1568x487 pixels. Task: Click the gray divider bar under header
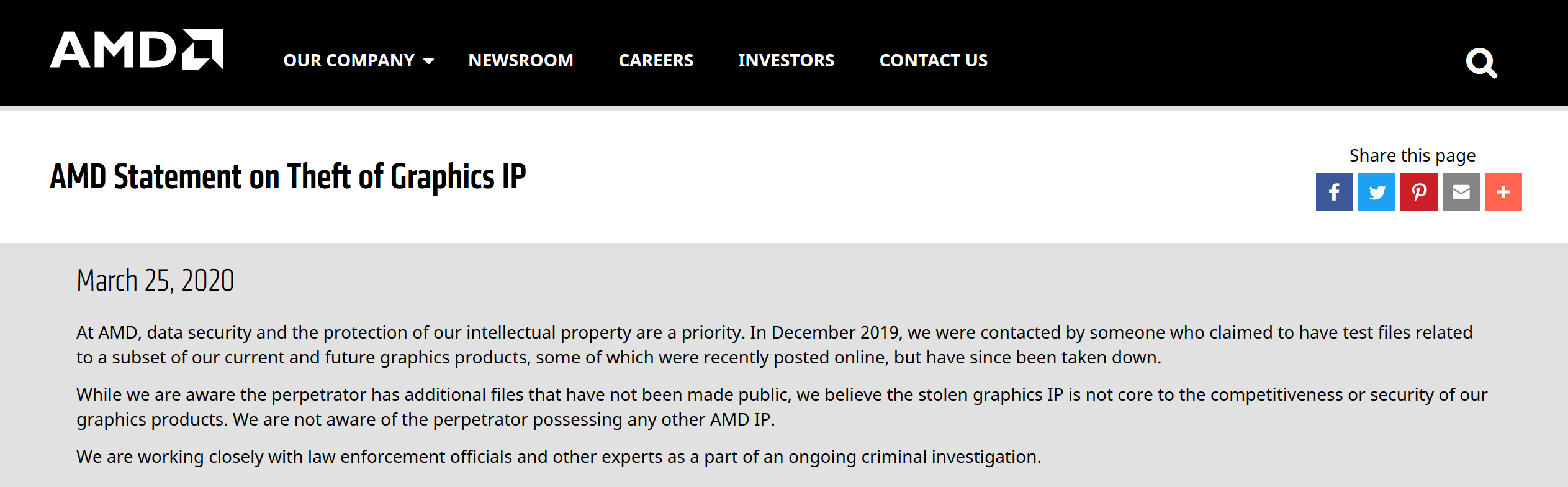click(x=784, y=108)
